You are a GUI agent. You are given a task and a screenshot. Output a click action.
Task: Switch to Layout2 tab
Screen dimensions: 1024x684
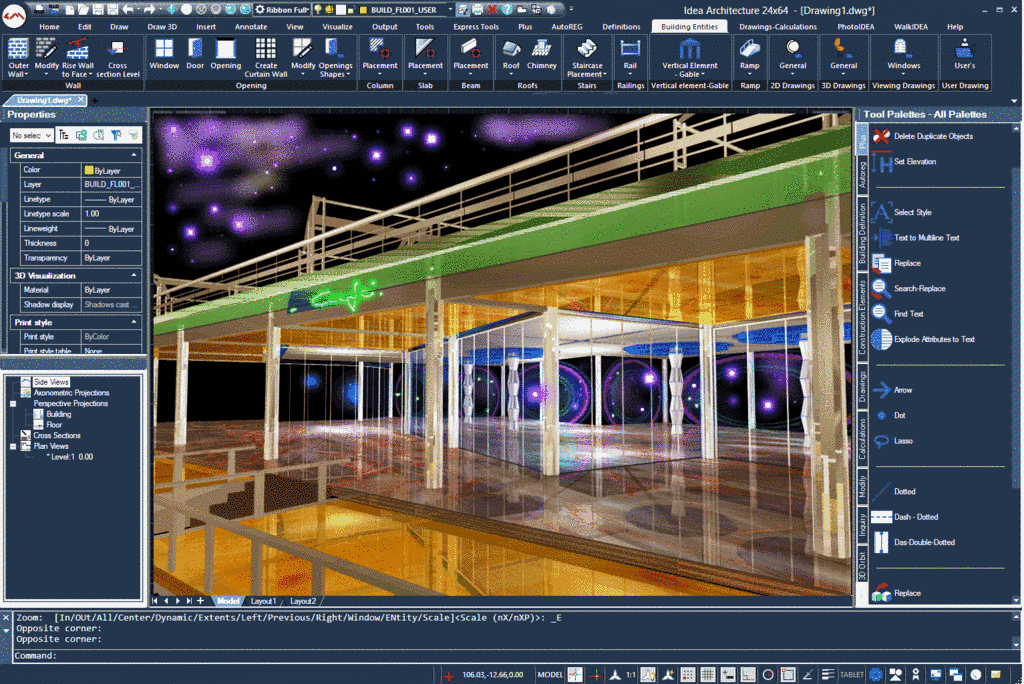tap(302, 601)
